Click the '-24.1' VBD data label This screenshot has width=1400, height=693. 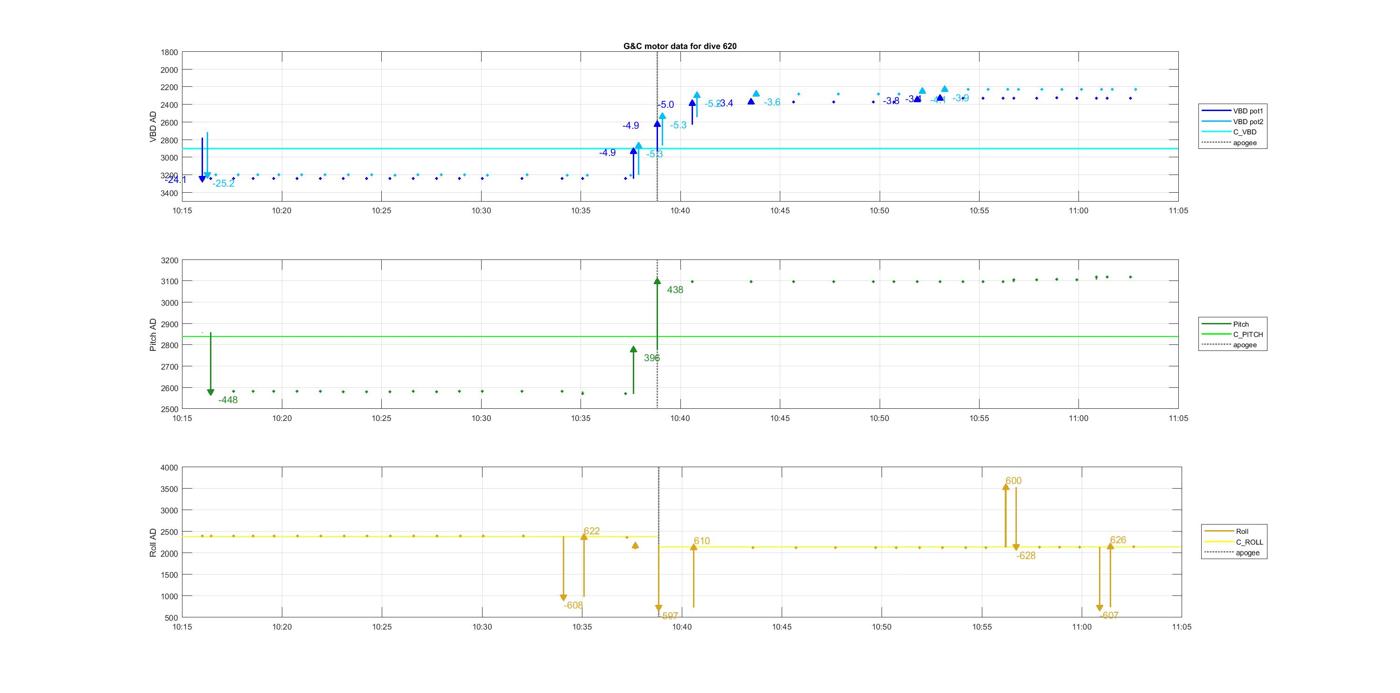tap(177, 180)
